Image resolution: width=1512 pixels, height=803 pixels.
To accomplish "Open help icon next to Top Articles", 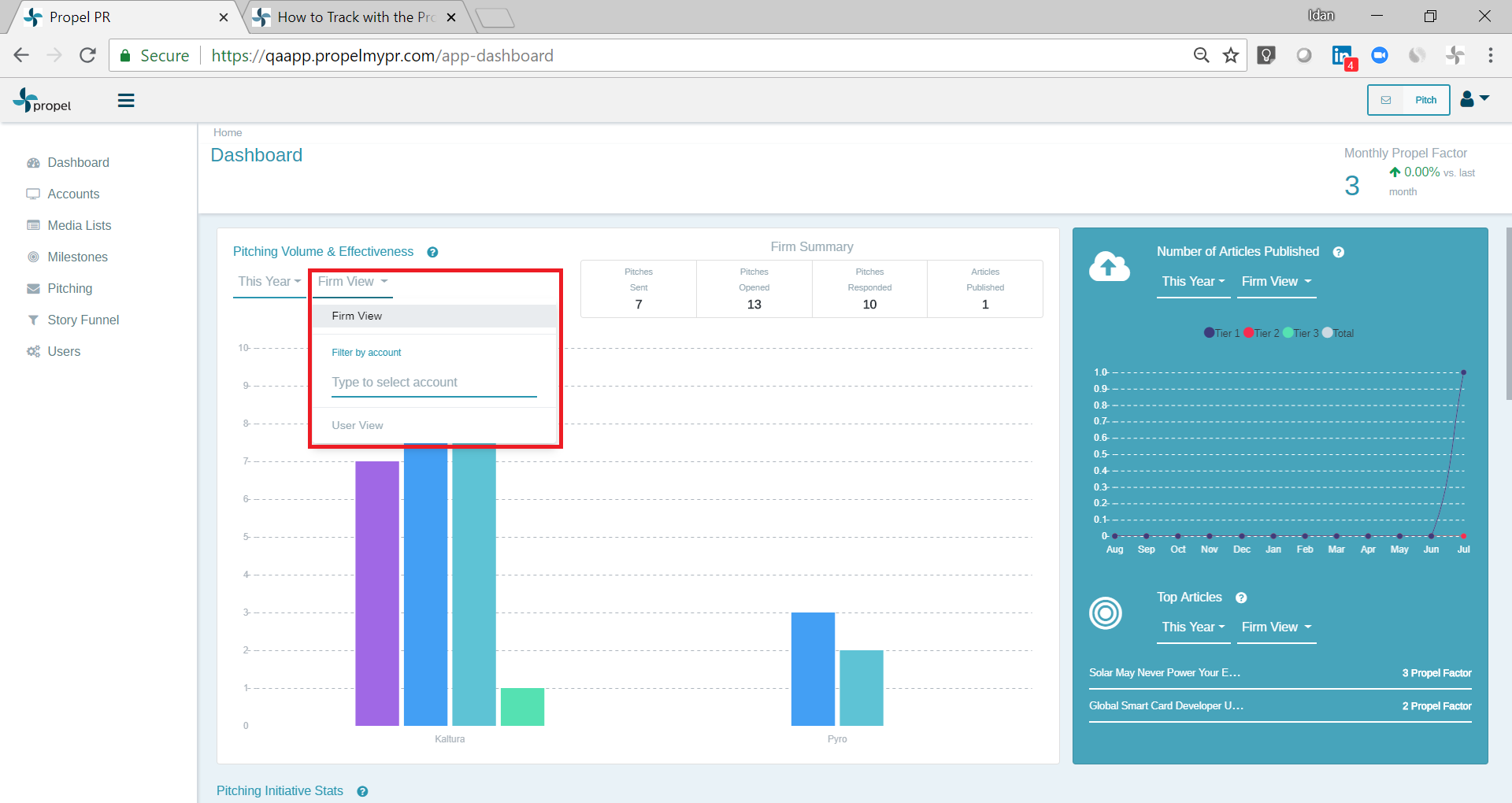I will coord(1241,598).
